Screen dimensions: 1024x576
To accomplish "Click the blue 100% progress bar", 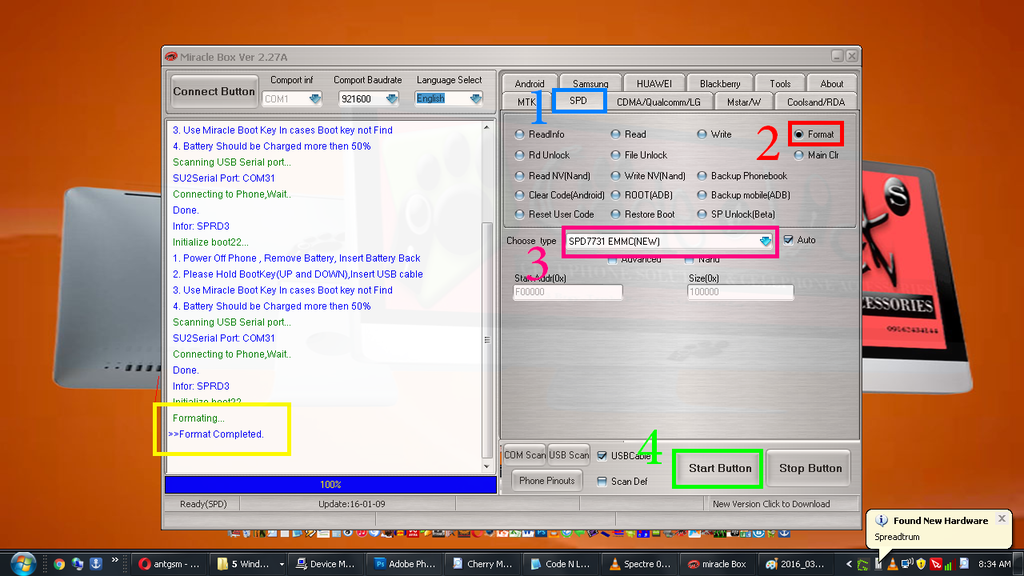I will click(330, 484).
